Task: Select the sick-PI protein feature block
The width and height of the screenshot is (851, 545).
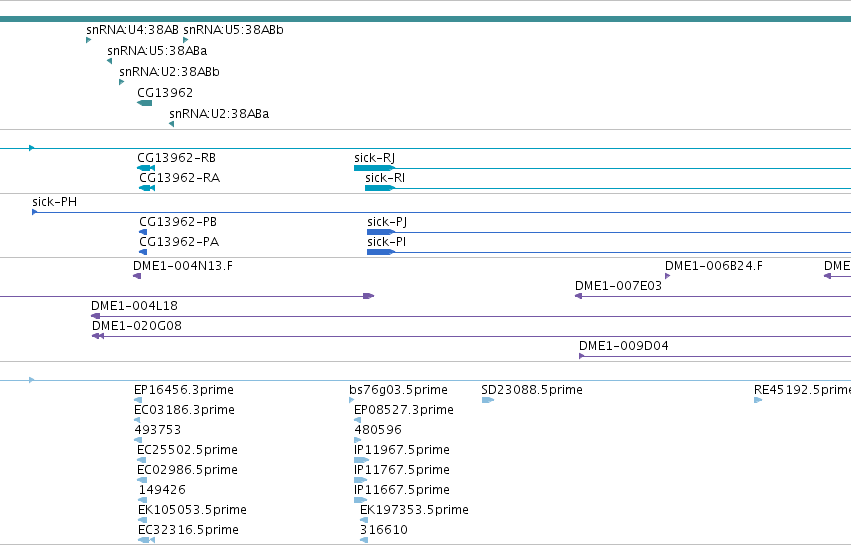Action: (x=380, y=252)
